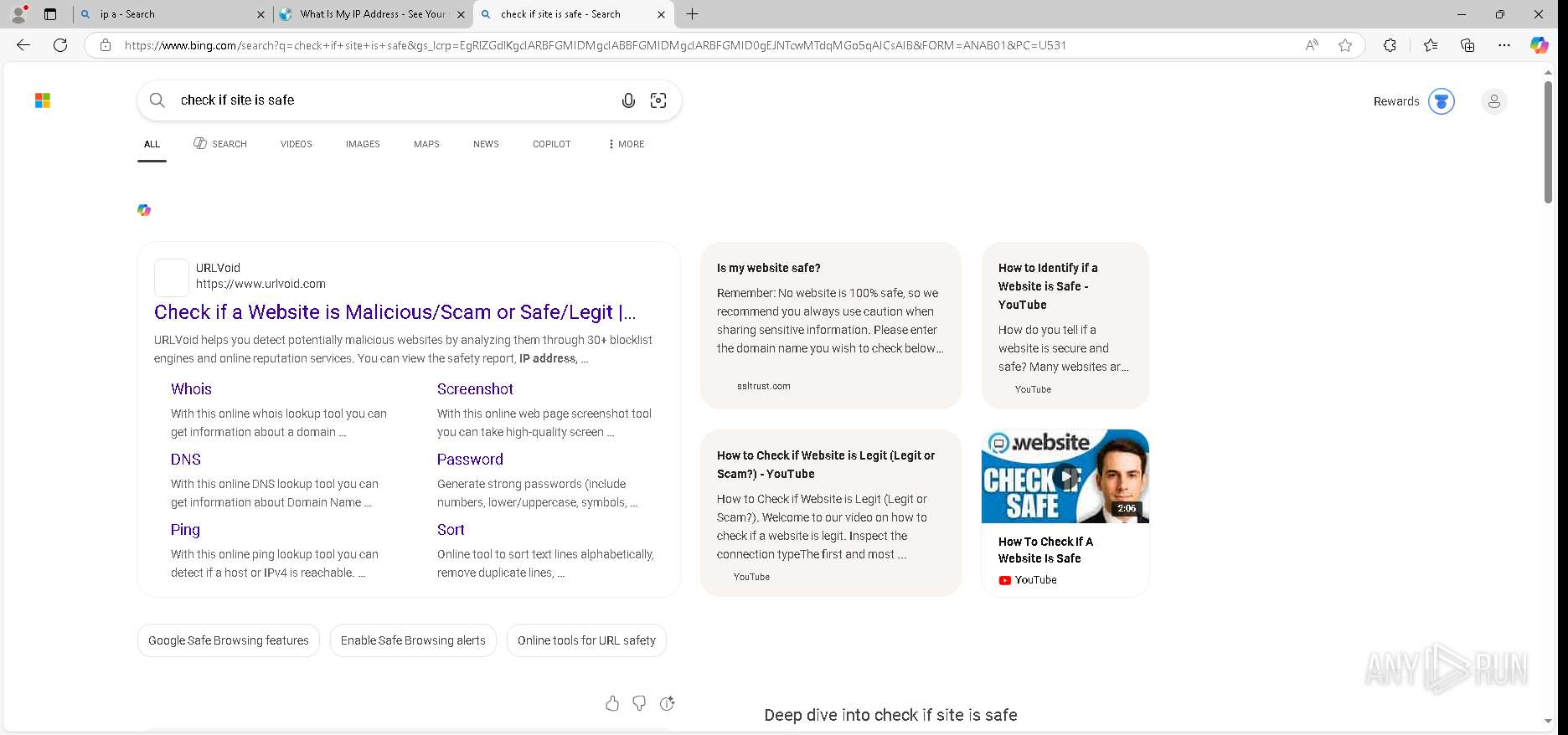Click 'How To Check If A Website Is Safe' title
The height and width of the screenshot is (735, 1568).
click(x=1045, y=550)
